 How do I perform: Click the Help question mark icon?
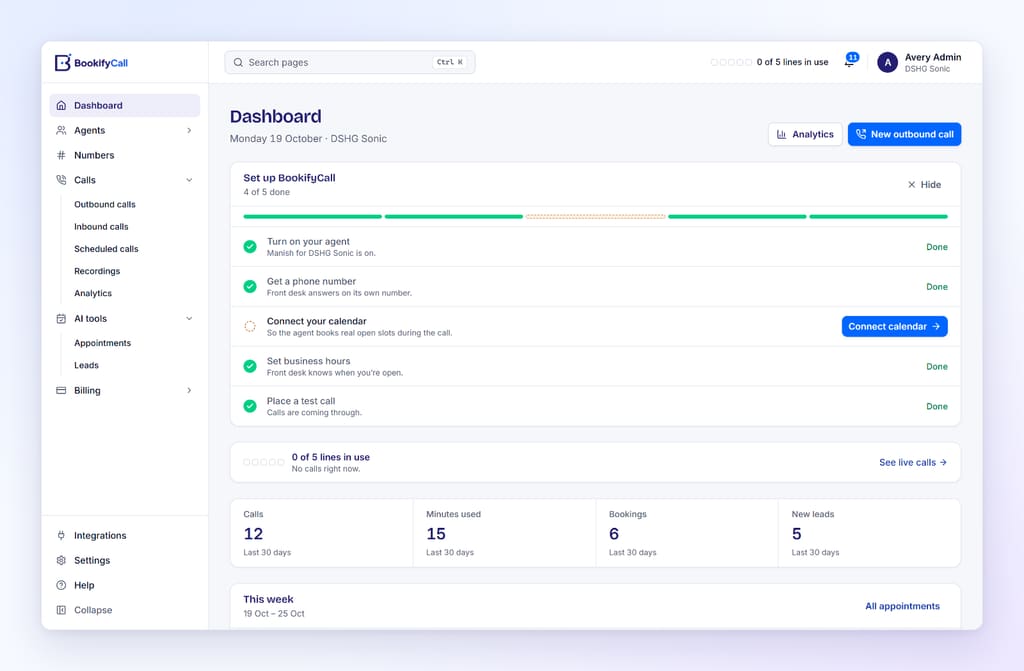point(61,585)
